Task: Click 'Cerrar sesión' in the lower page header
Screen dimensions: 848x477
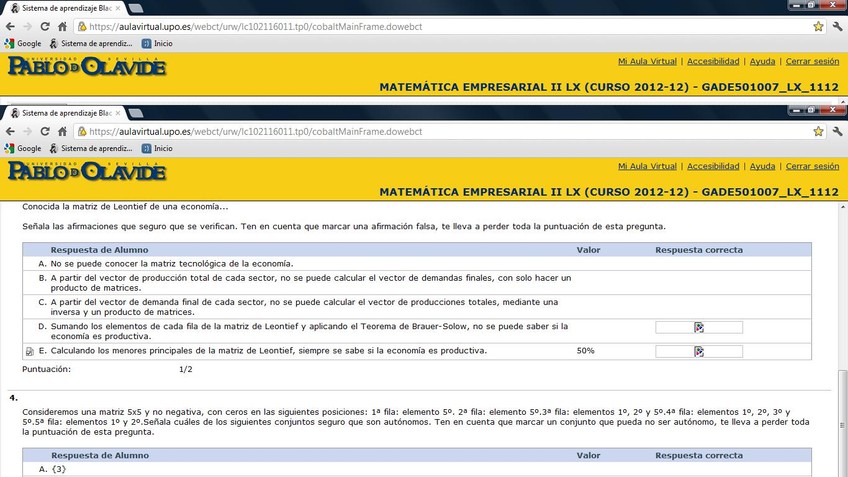Action: 812,166
